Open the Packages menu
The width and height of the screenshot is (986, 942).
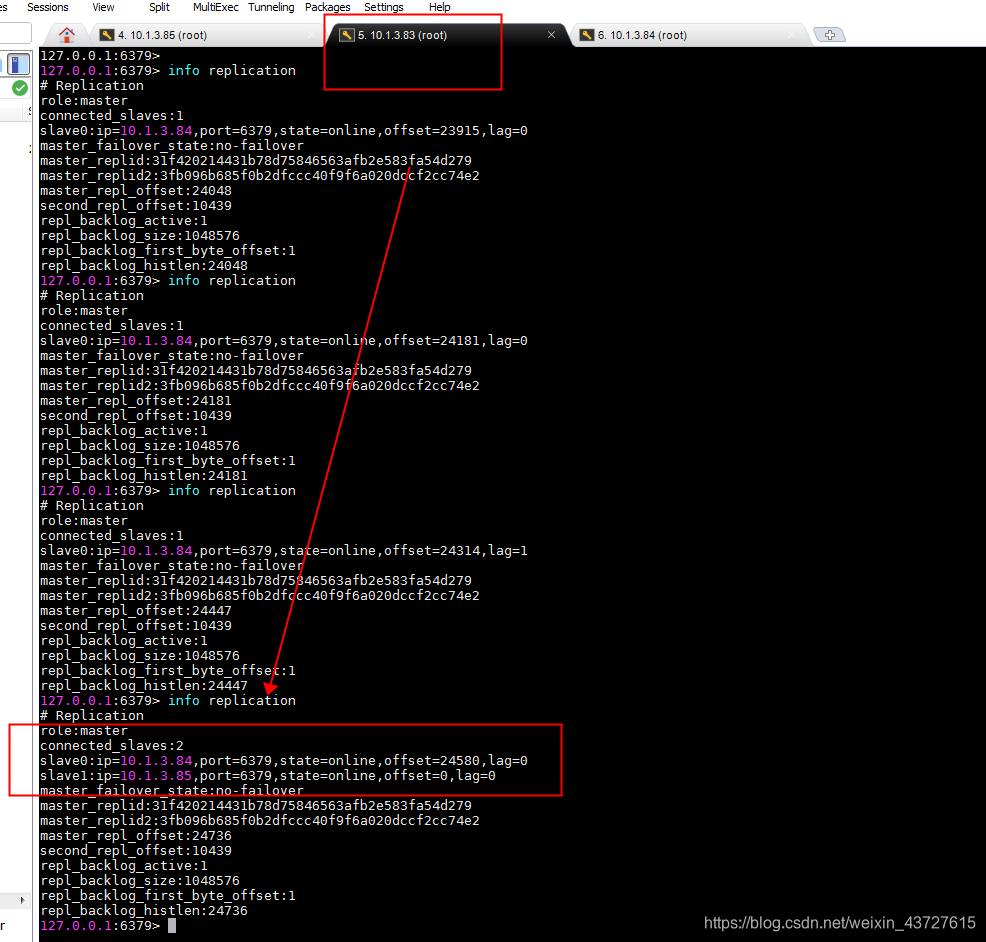click(x=328, y=7)
